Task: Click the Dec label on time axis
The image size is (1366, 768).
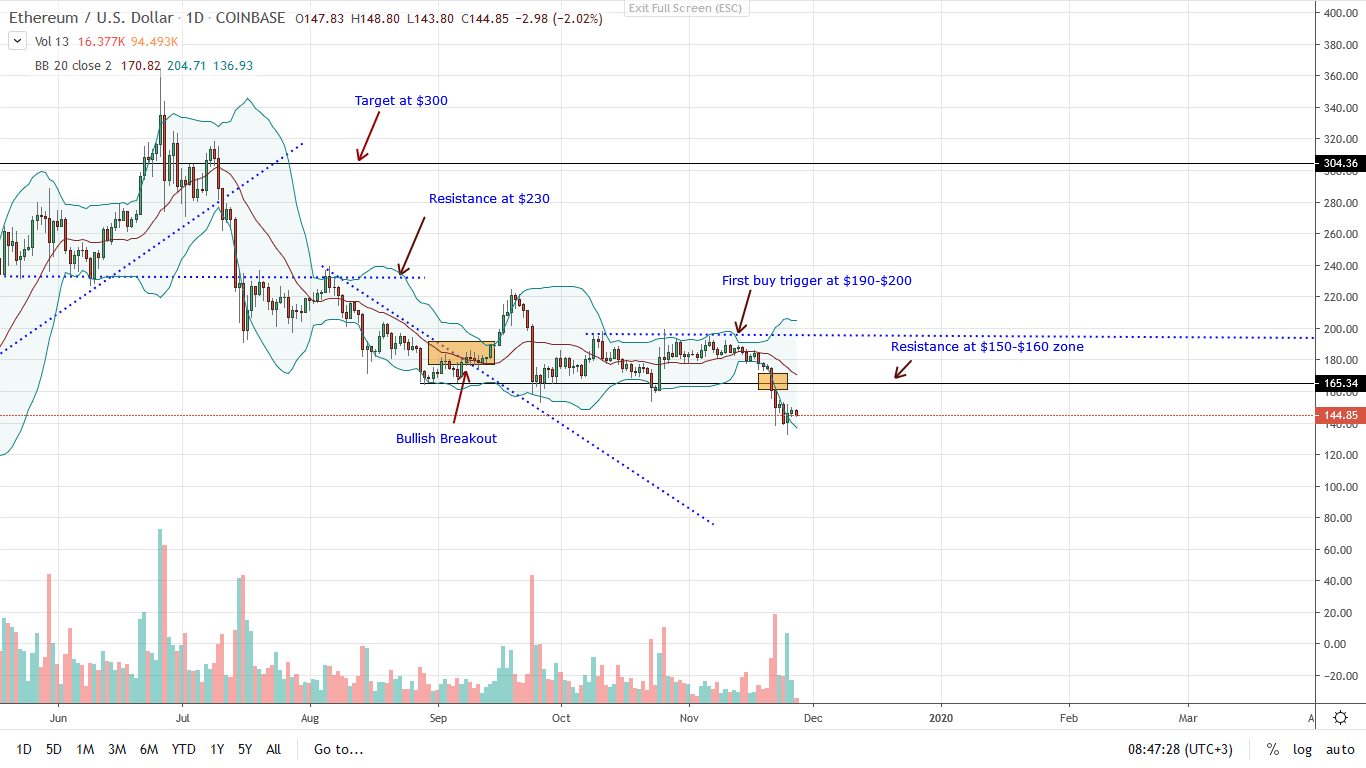Action: [812, 717]
